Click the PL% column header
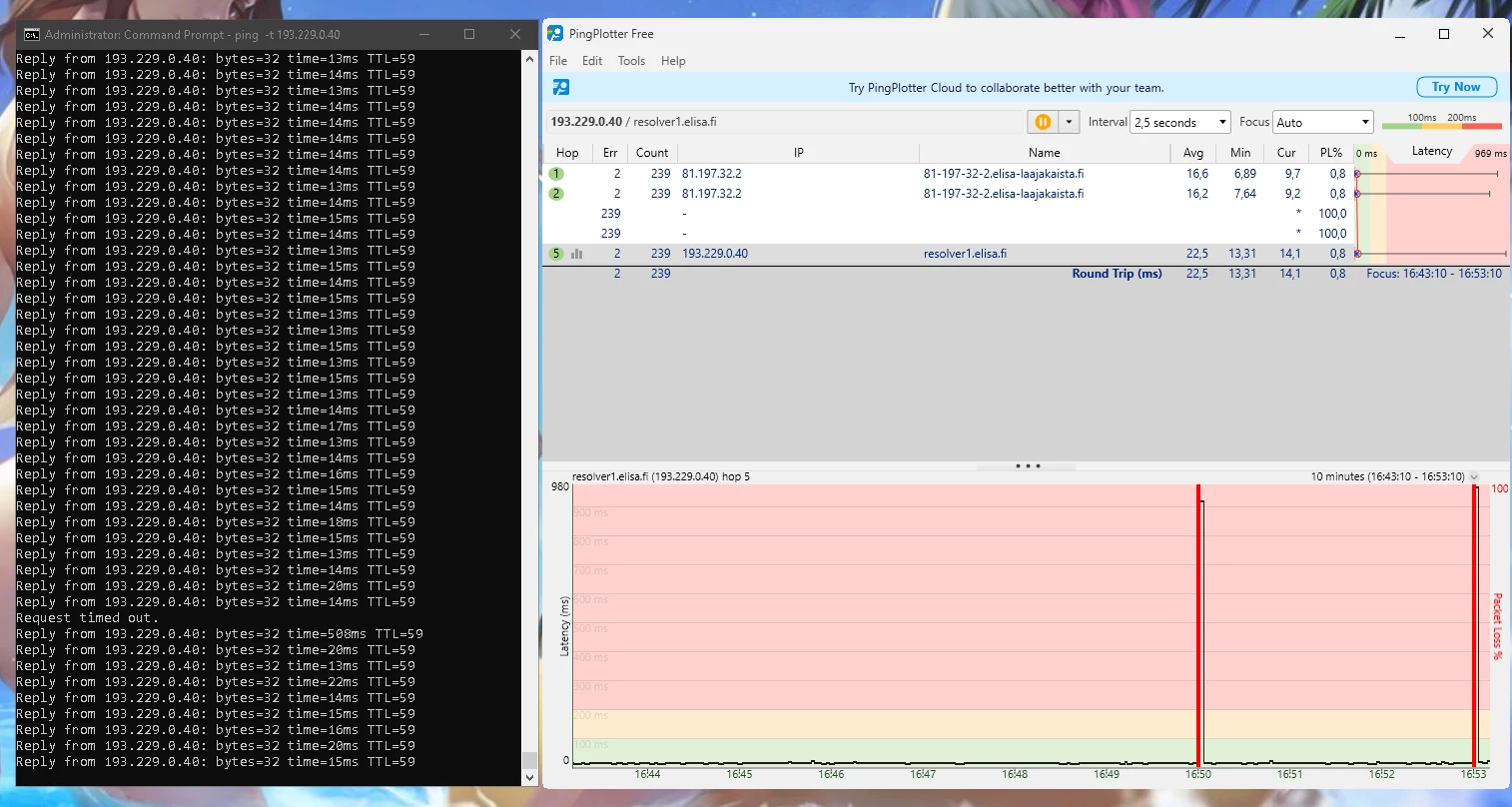Image resolution: width=1512 pixels, height=807 pixels. 1331,153
